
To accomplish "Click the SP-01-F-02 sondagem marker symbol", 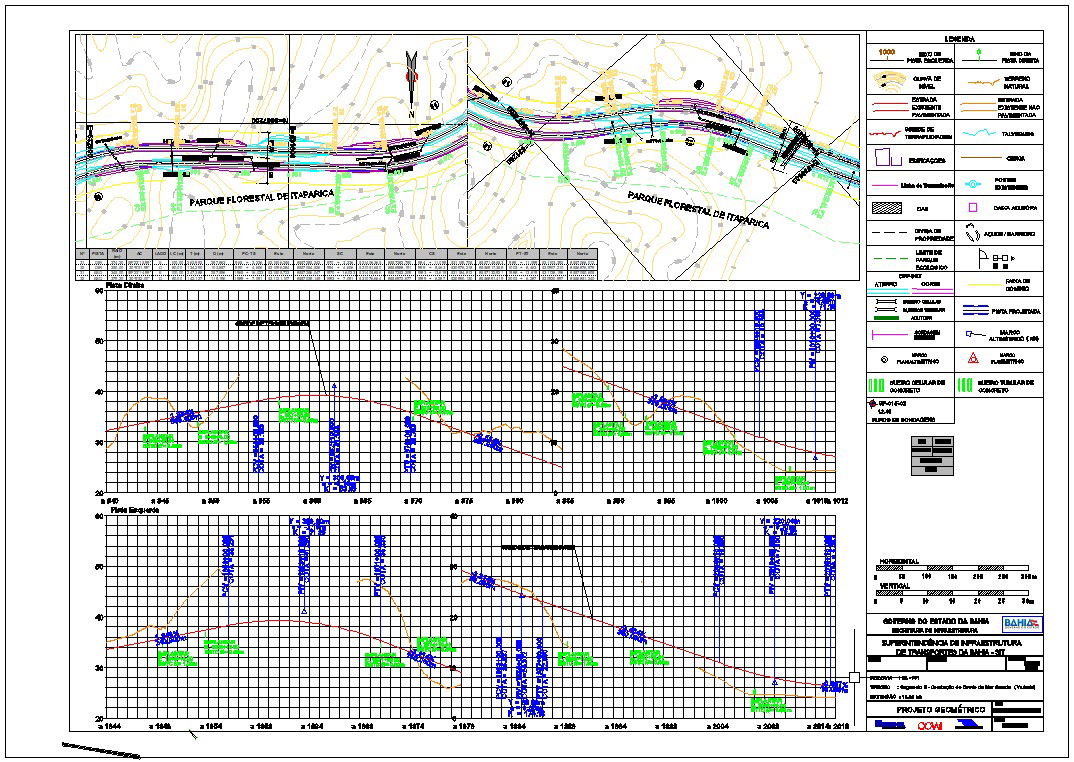I will [x=873, y=402].
